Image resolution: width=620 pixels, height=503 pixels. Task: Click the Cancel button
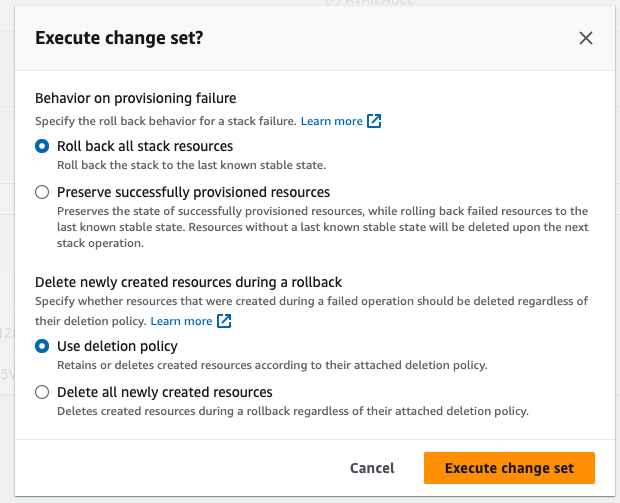click(372, 468)
